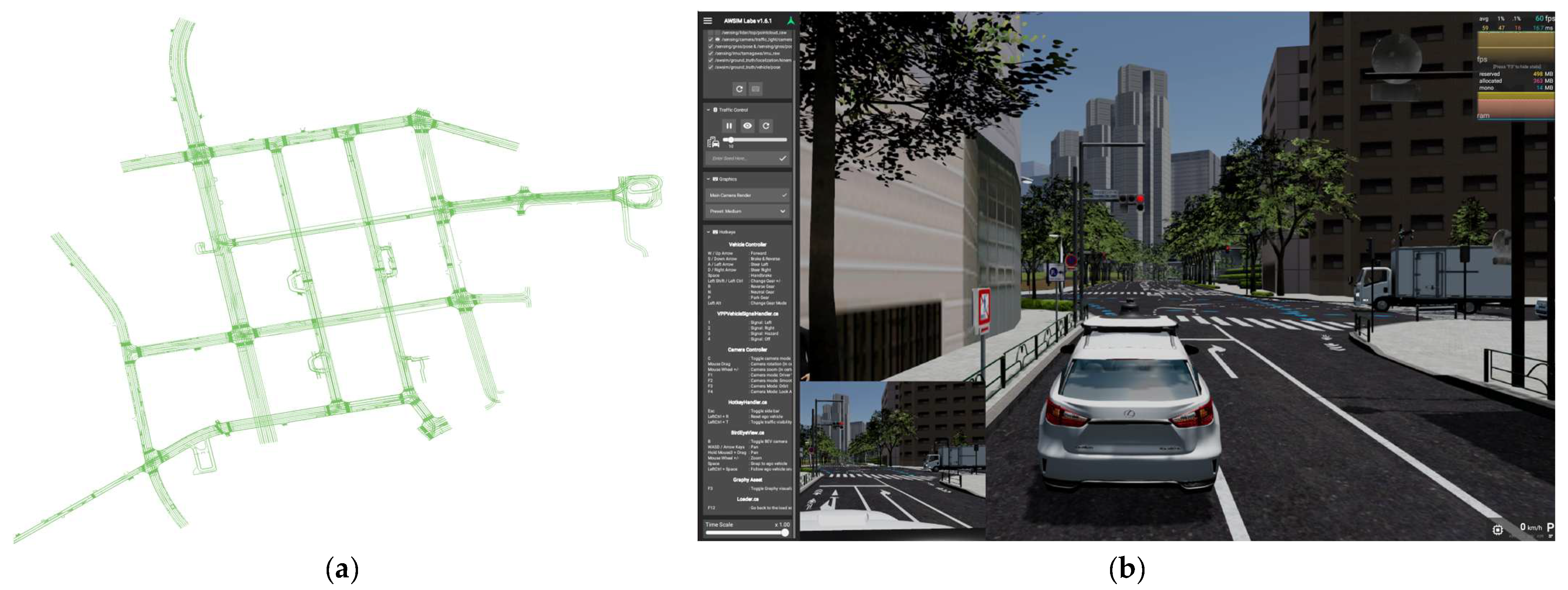The image size is (1568, 590).
Task: Click the Time Scale slider handle
Action: click(785, 533)
